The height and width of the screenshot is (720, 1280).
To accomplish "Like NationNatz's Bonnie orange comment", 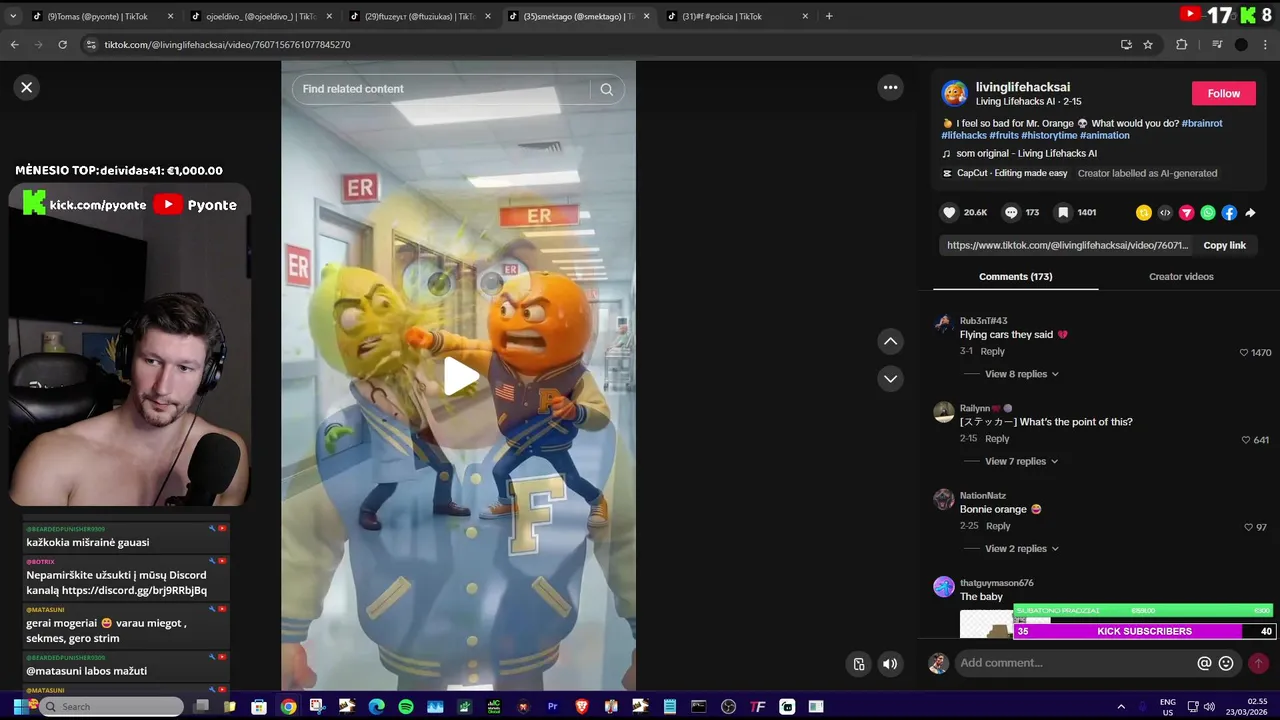I will click(x=1248, y=527).
